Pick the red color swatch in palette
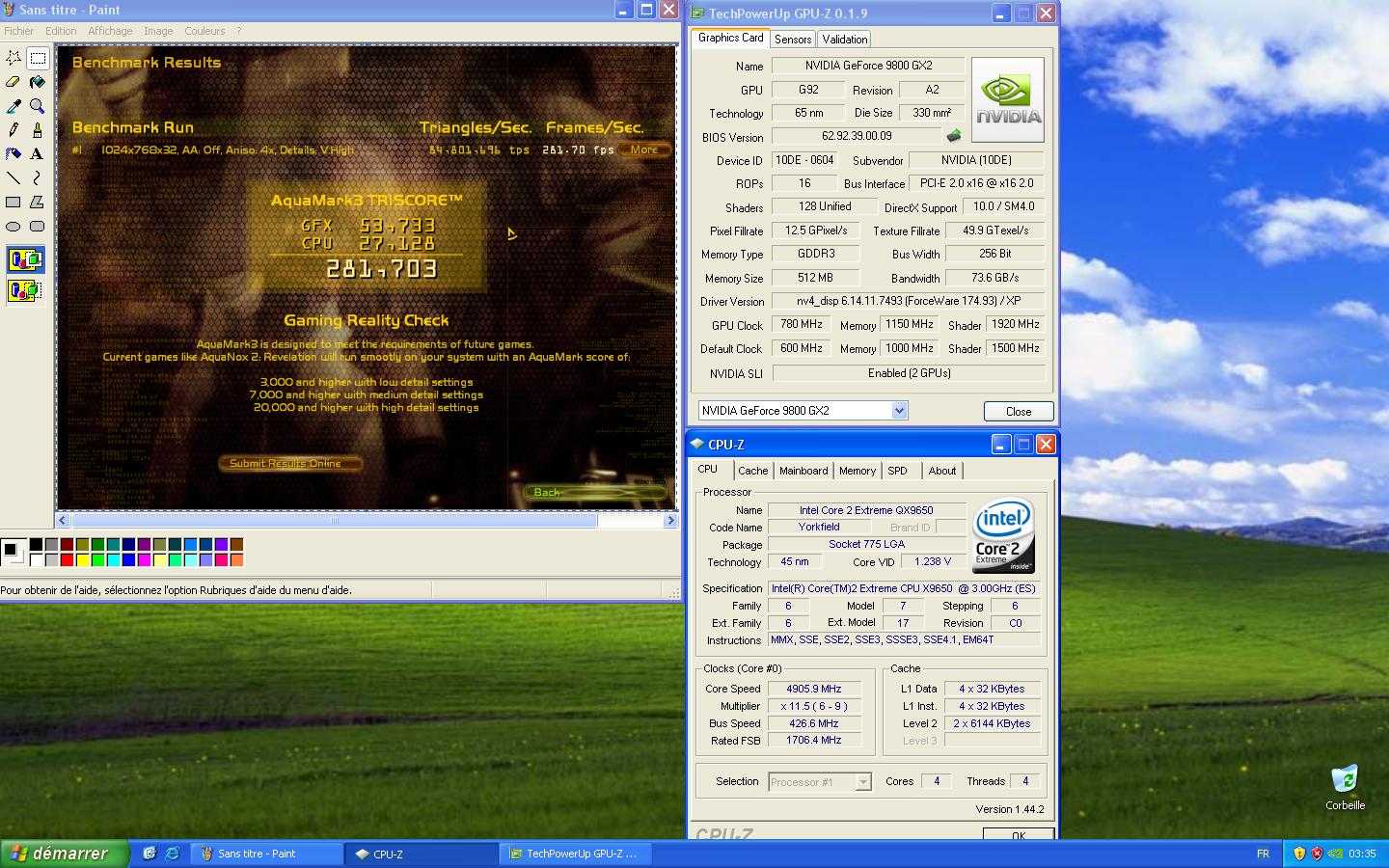The width and height of the screenshot is (1389, 868). tap(67, 559)
